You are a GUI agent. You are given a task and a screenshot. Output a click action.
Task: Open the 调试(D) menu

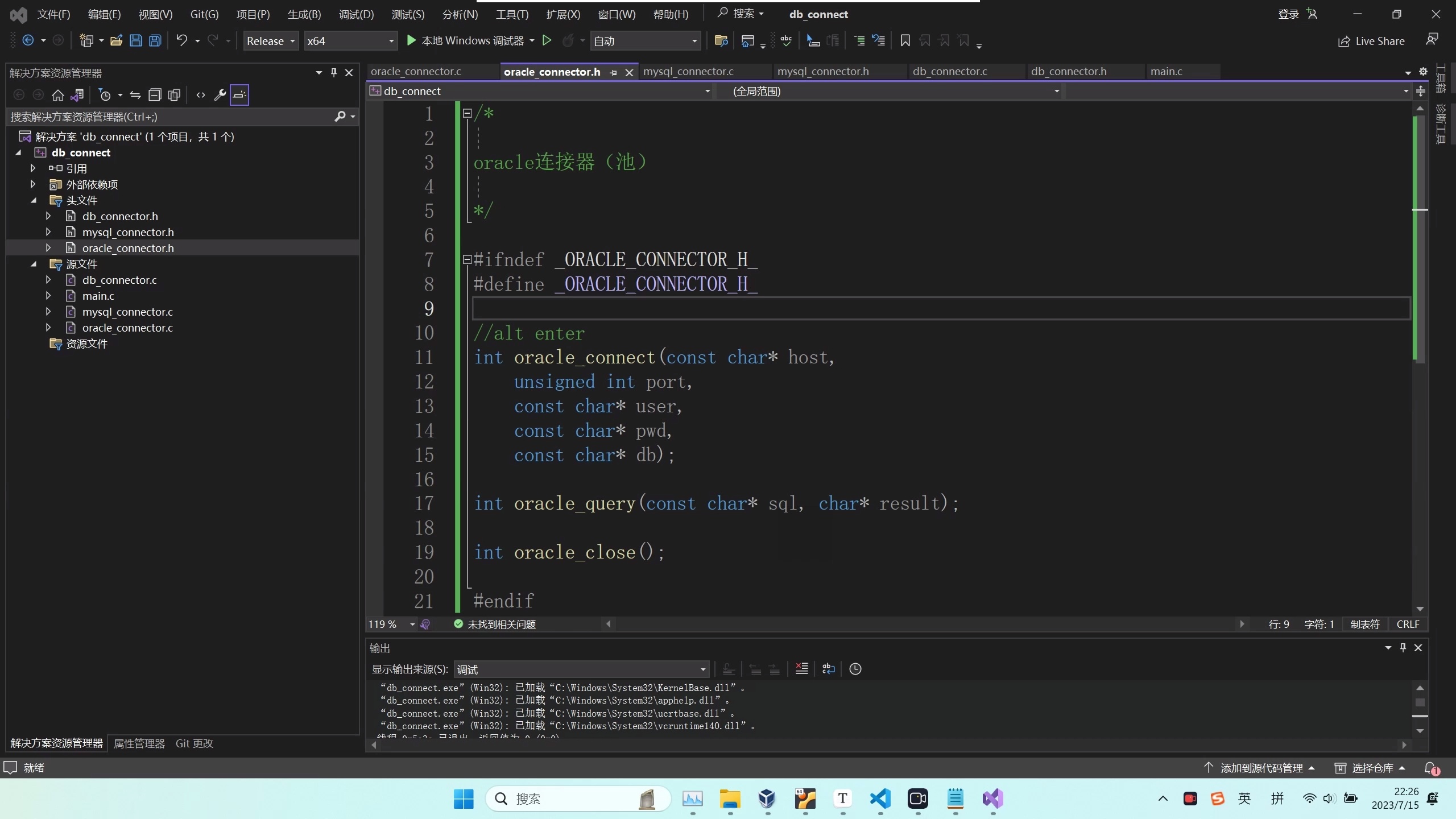(x=357, y=14)
